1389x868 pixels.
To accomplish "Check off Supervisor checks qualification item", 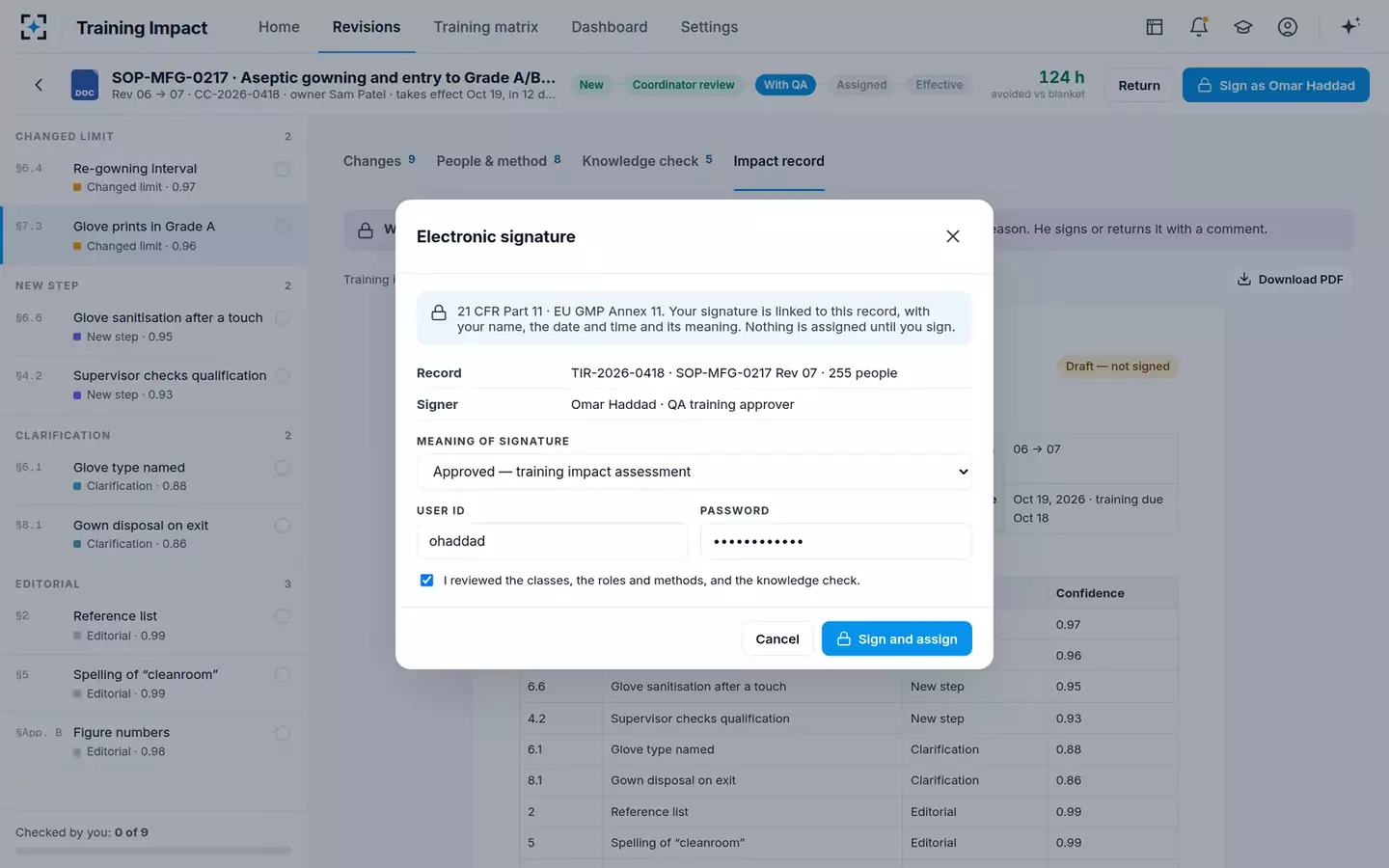I will tap(283, 376).
